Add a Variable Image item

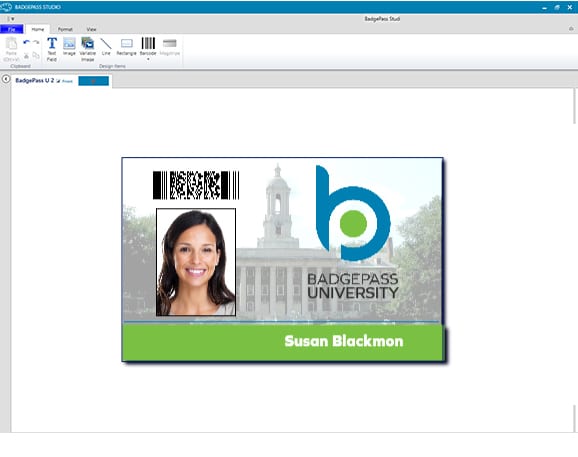(x=88, y=49)
